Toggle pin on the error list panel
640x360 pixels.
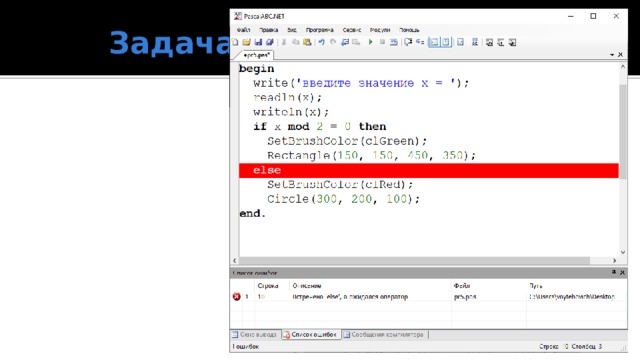tap(613, 272)
